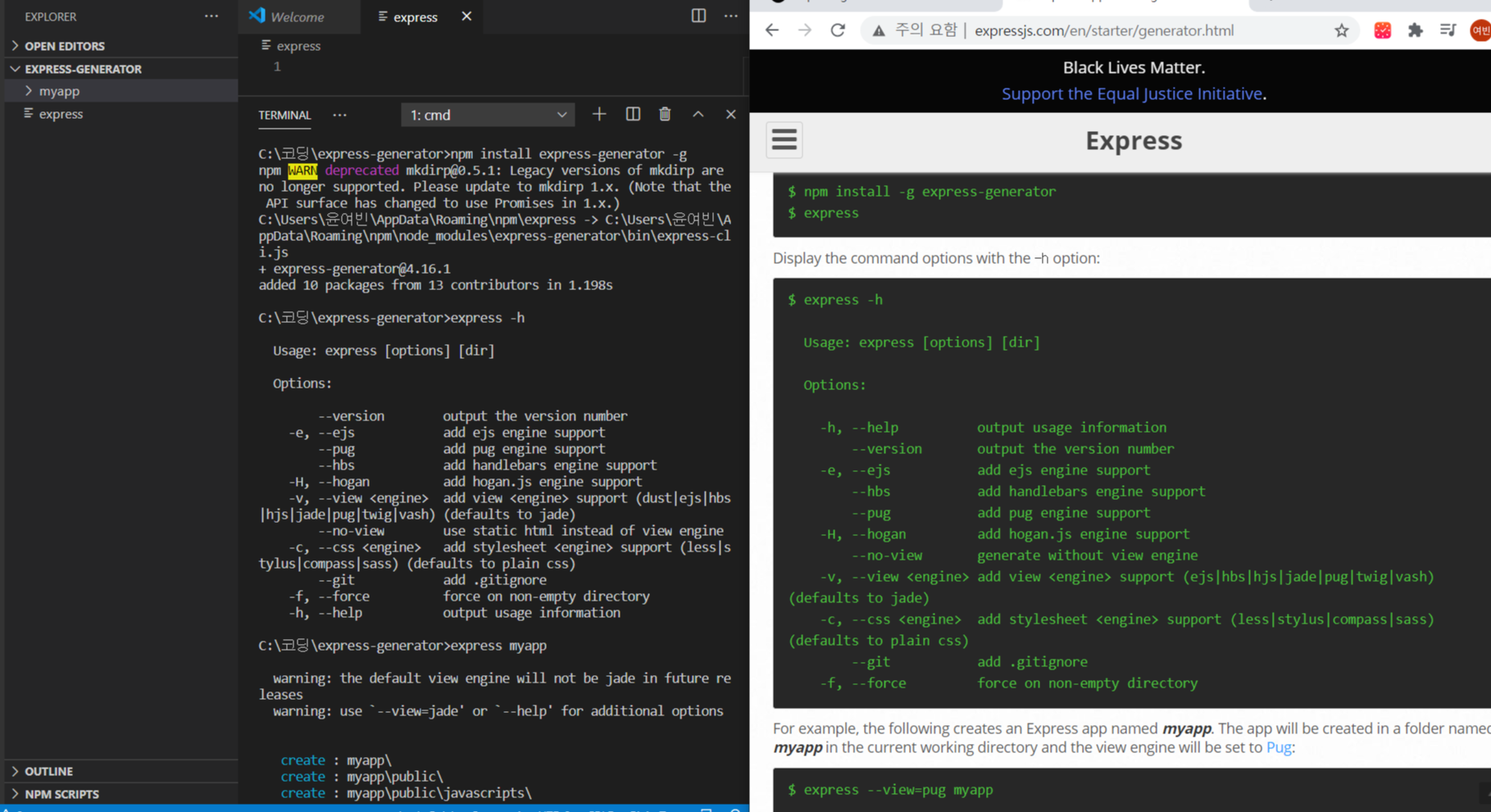Bookmark this page with the star
The width and height of the screenshot is (1491, 812).
point(1342,30)
